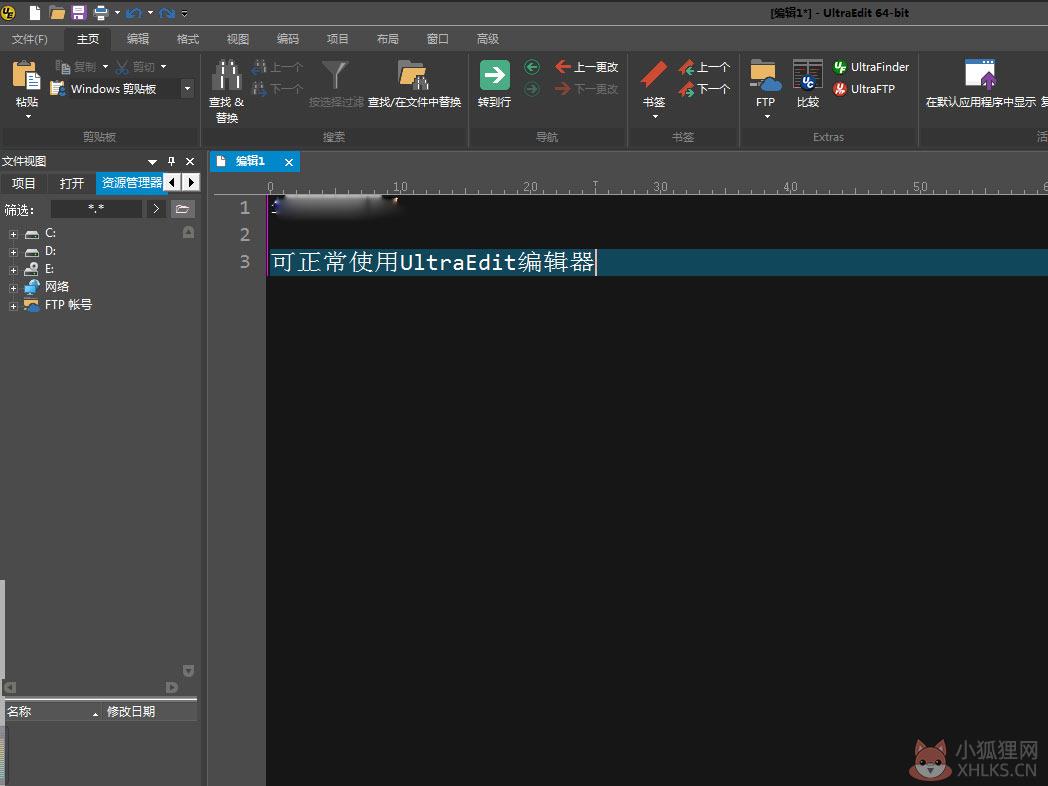
Task: Toggle the 书签 bookmark icon
Action: [x=654, y=75]
